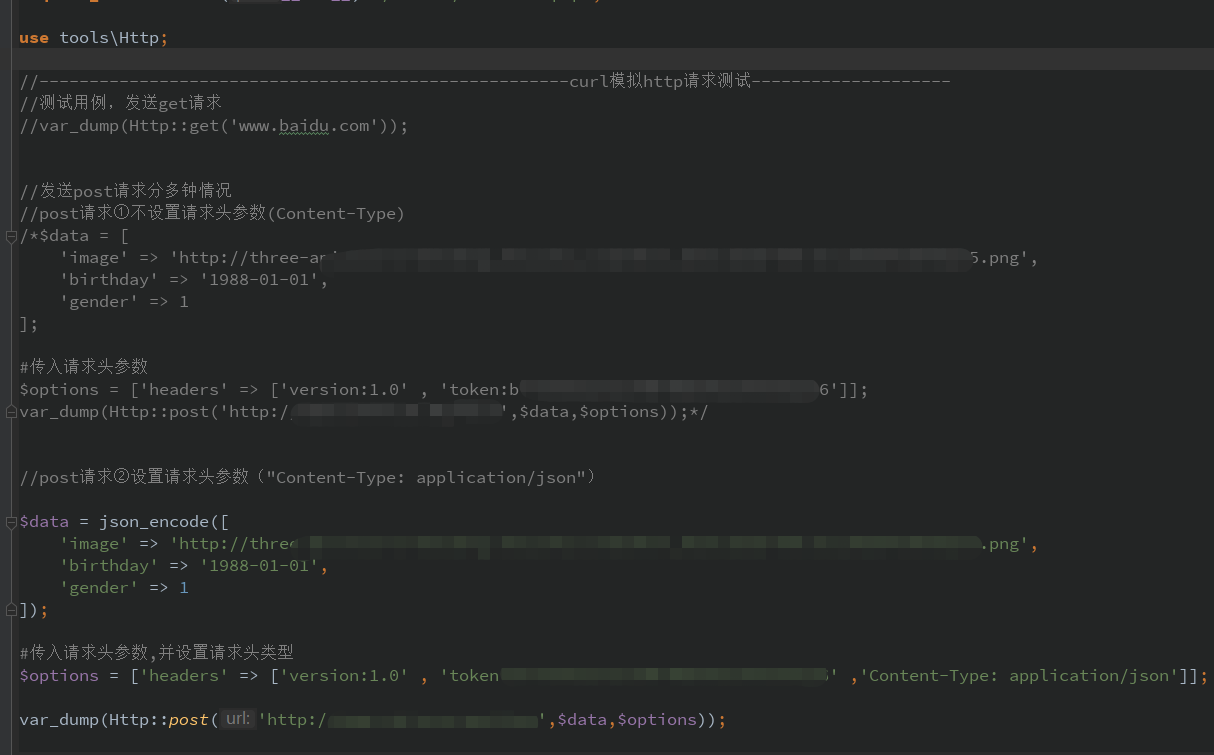The width and height of the screenshot is (1214, 755).
Task: Click the underlined word baidu
Action: coord(303,126)
